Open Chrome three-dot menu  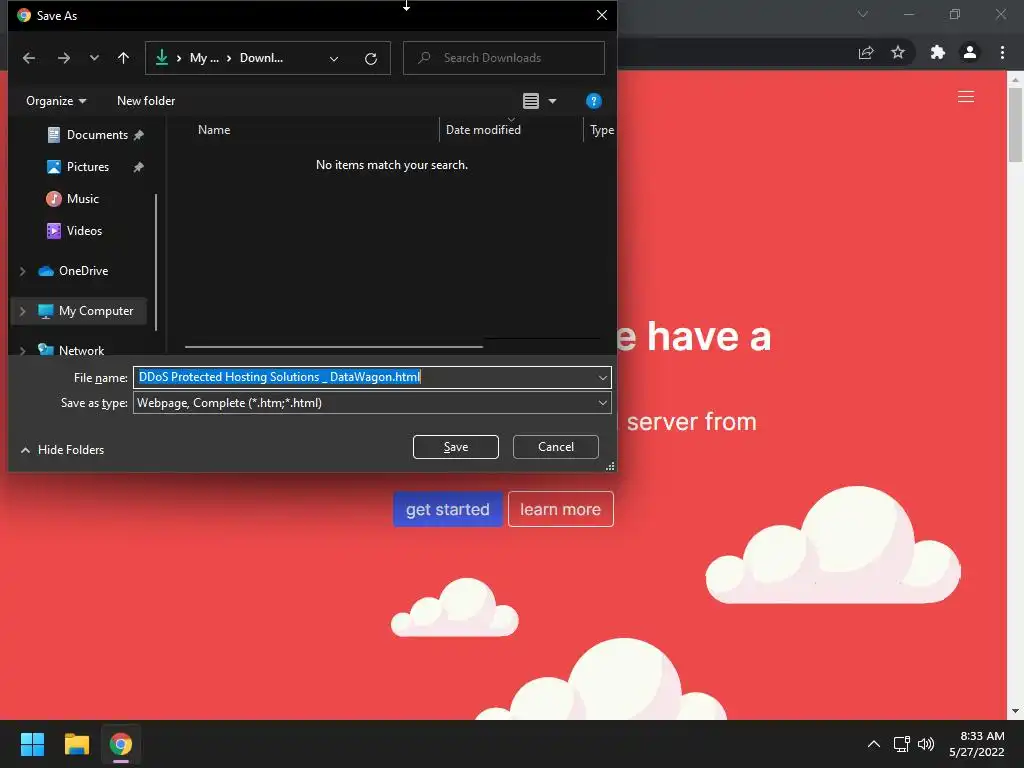click(x=1002, y=53)
